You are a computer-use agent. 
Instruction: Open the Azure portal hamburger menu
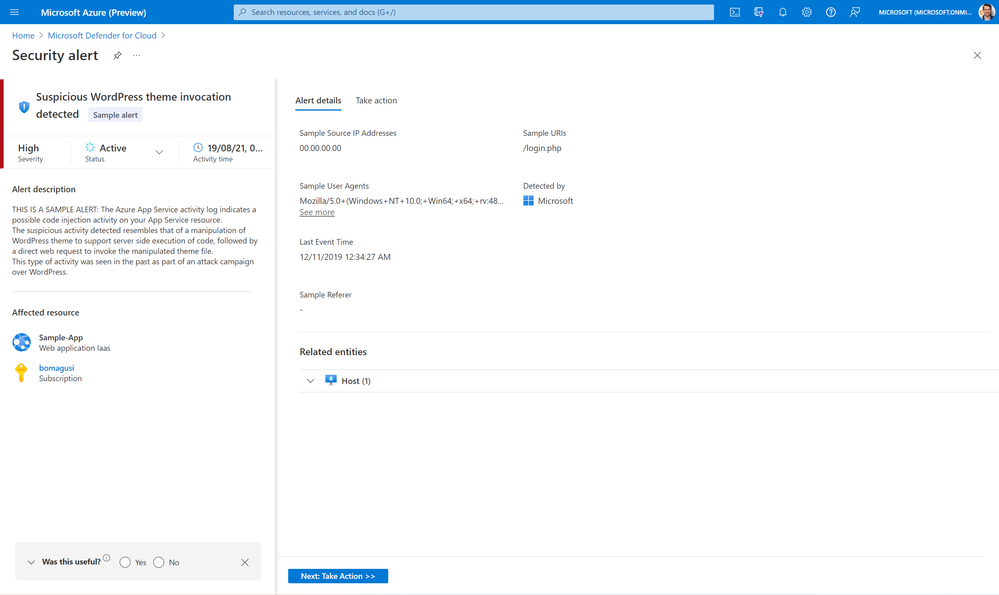pyautogui.click(x=14, y=12)
